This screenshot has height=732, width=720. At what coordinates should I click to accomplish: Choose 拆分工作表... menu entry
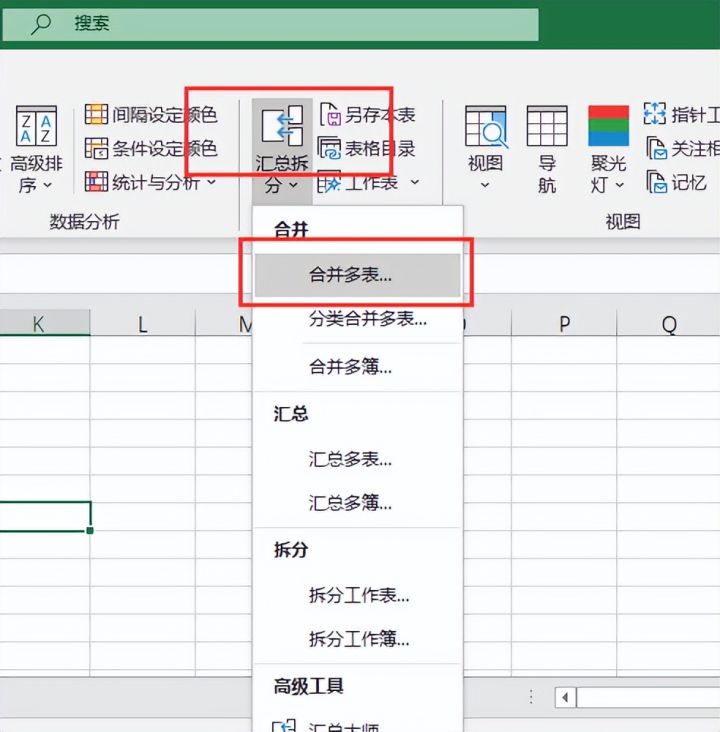pos(358,595)
